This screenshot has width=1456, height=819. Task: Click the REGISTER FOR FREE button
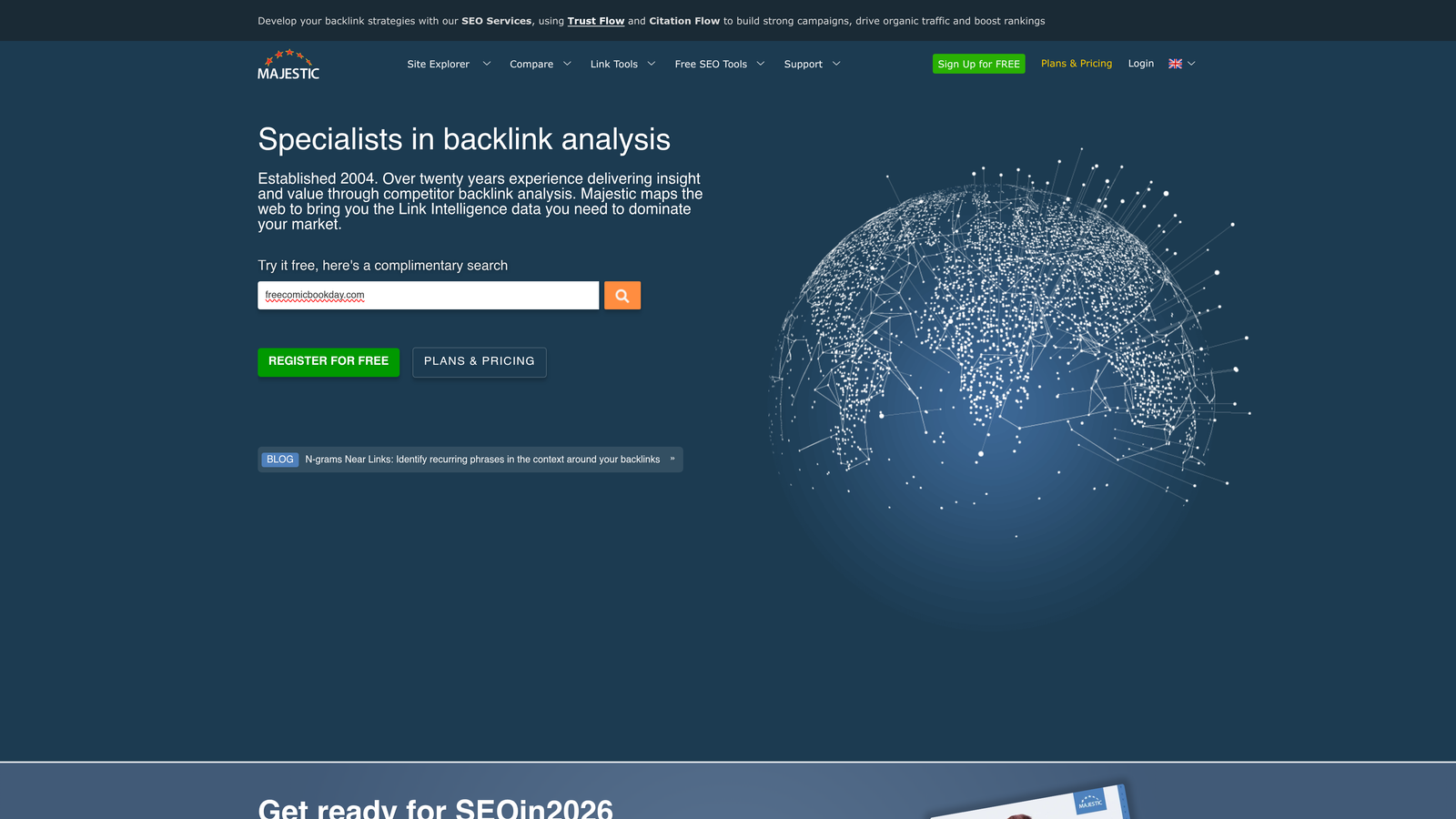pyautogui.click(x=329, y=362)
